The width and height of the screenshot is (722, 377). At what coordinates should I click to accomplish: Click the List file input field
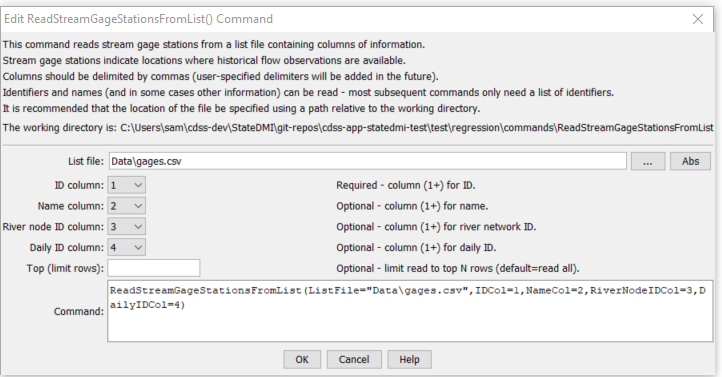click(367, 161)
